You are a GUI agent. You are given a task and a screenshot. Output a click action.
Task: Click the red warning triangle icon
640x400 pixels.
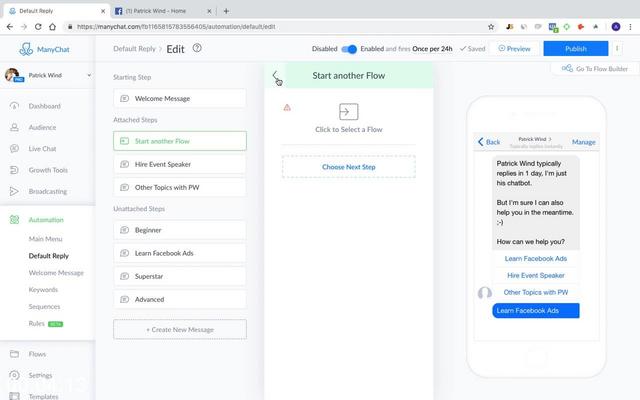tap(287, 108)
